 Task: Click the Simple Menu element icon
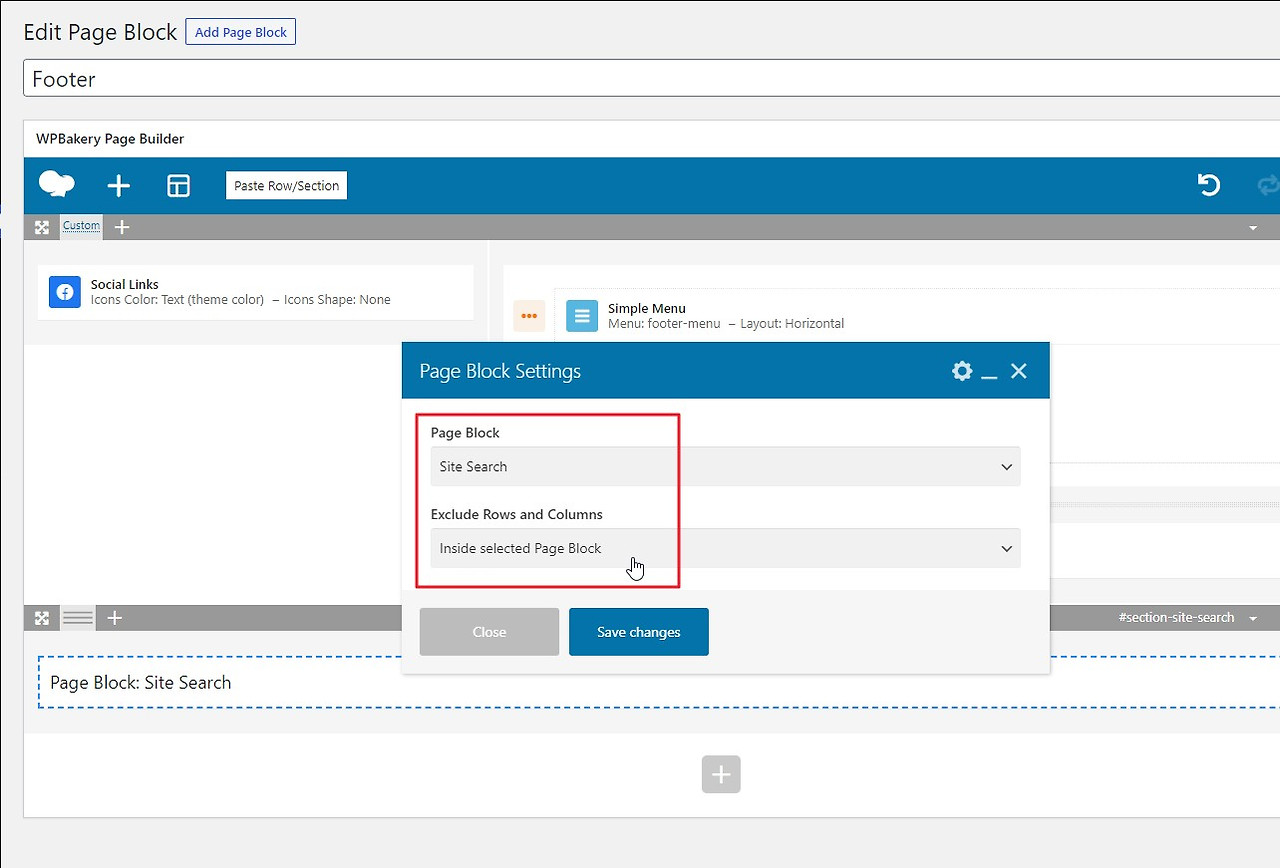point(582,316)
